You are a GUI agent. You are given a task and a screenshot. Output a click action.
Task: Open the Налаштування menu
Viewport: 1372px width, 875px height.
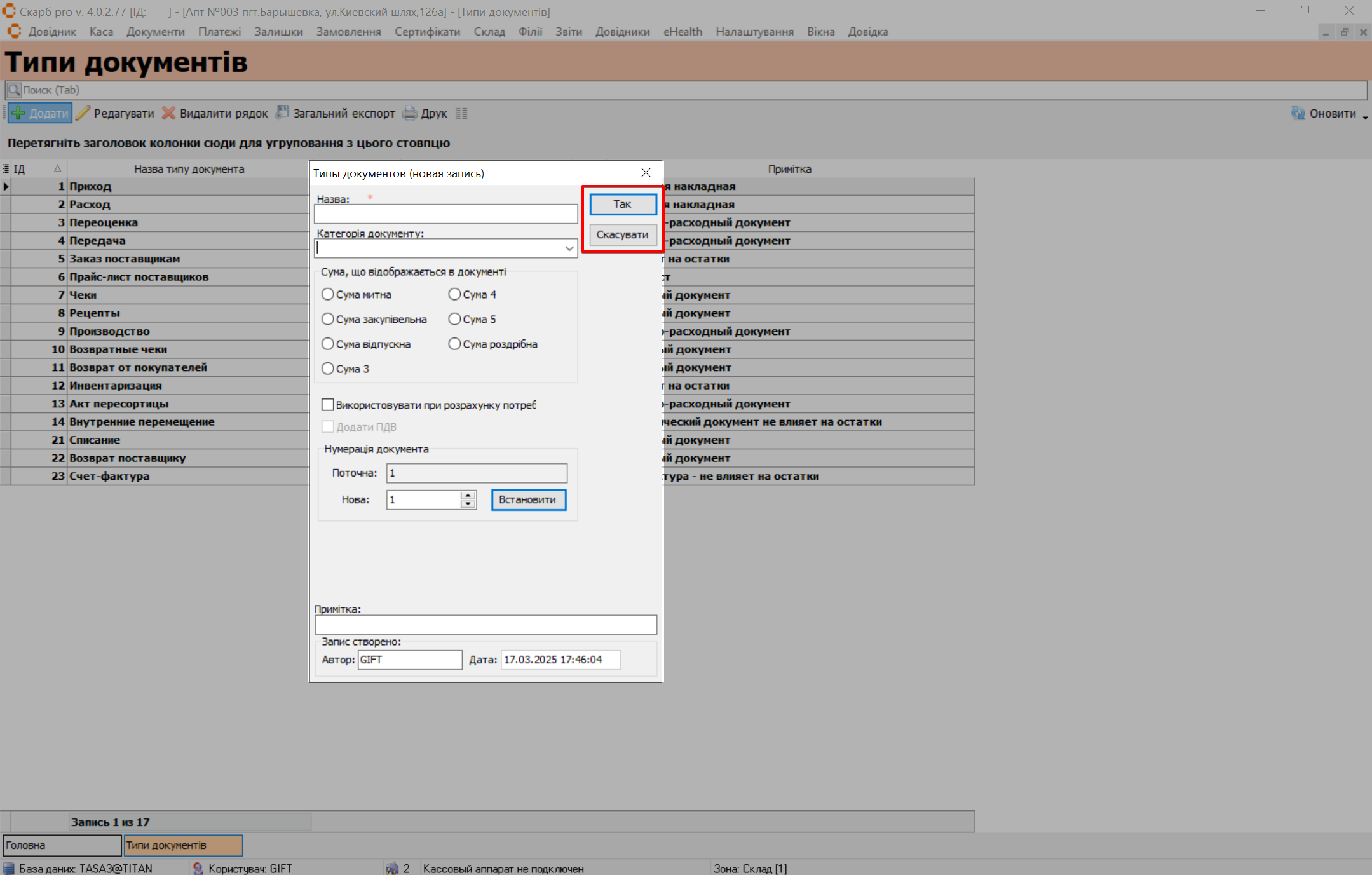point(754,32)
